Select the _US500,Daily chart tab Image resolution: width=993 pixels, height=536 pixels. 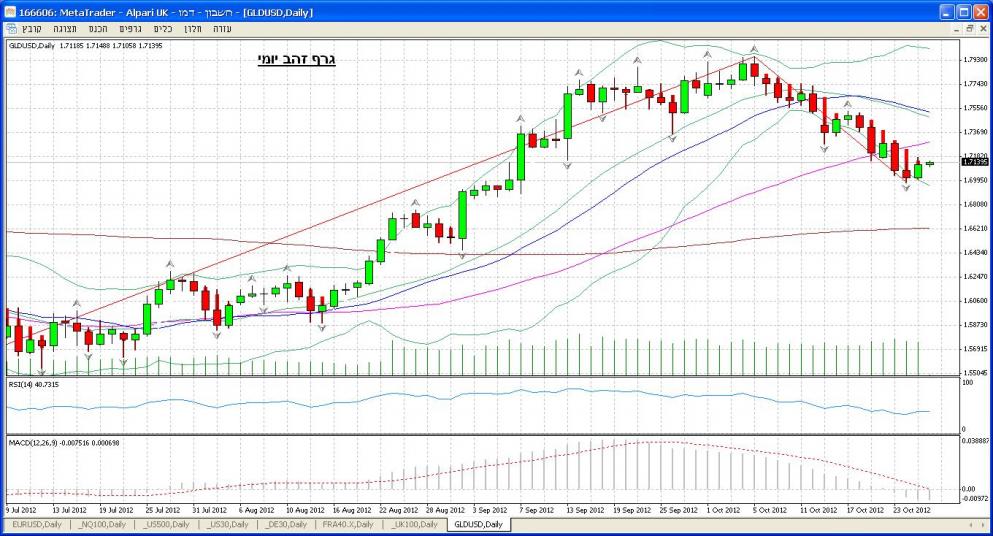[x=166, y=524]
